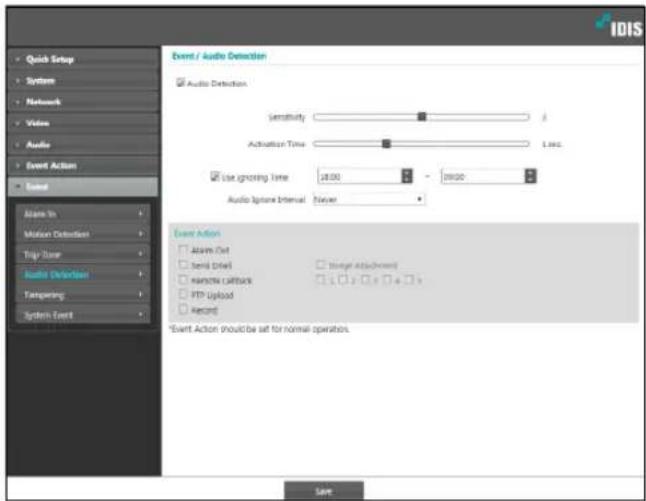
Task: Click the Sensitivity value readout
Action: (544, 117)
